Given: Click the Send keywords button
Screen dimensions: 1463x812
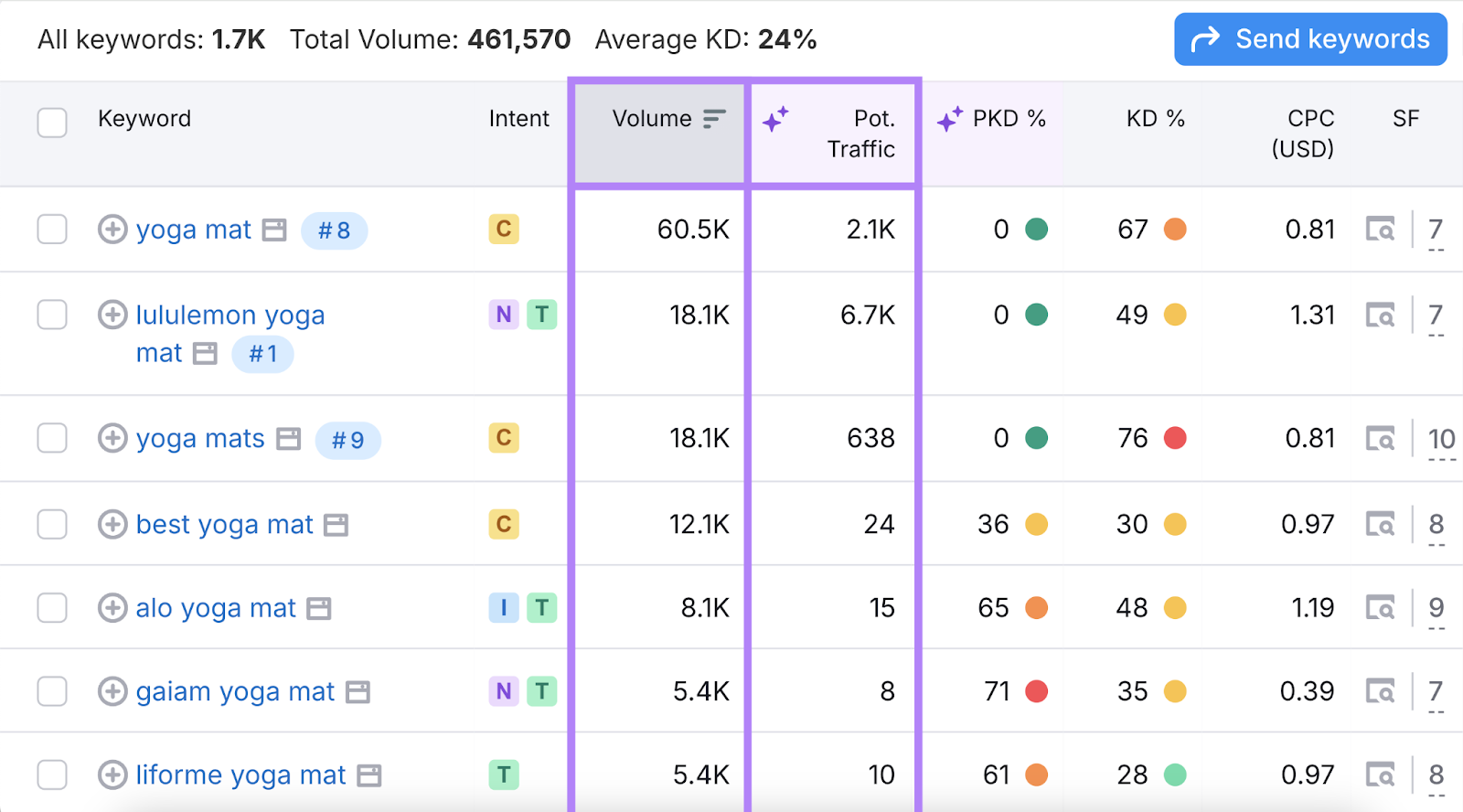Looking at the screenshot, I should (x=1310, y=39).
